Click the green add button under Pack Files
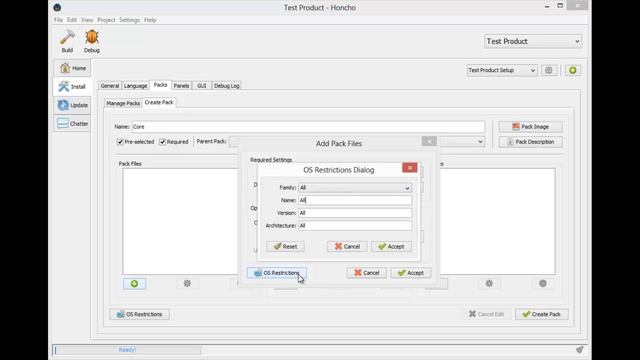 pyautogui.click(x=134, y=284)
